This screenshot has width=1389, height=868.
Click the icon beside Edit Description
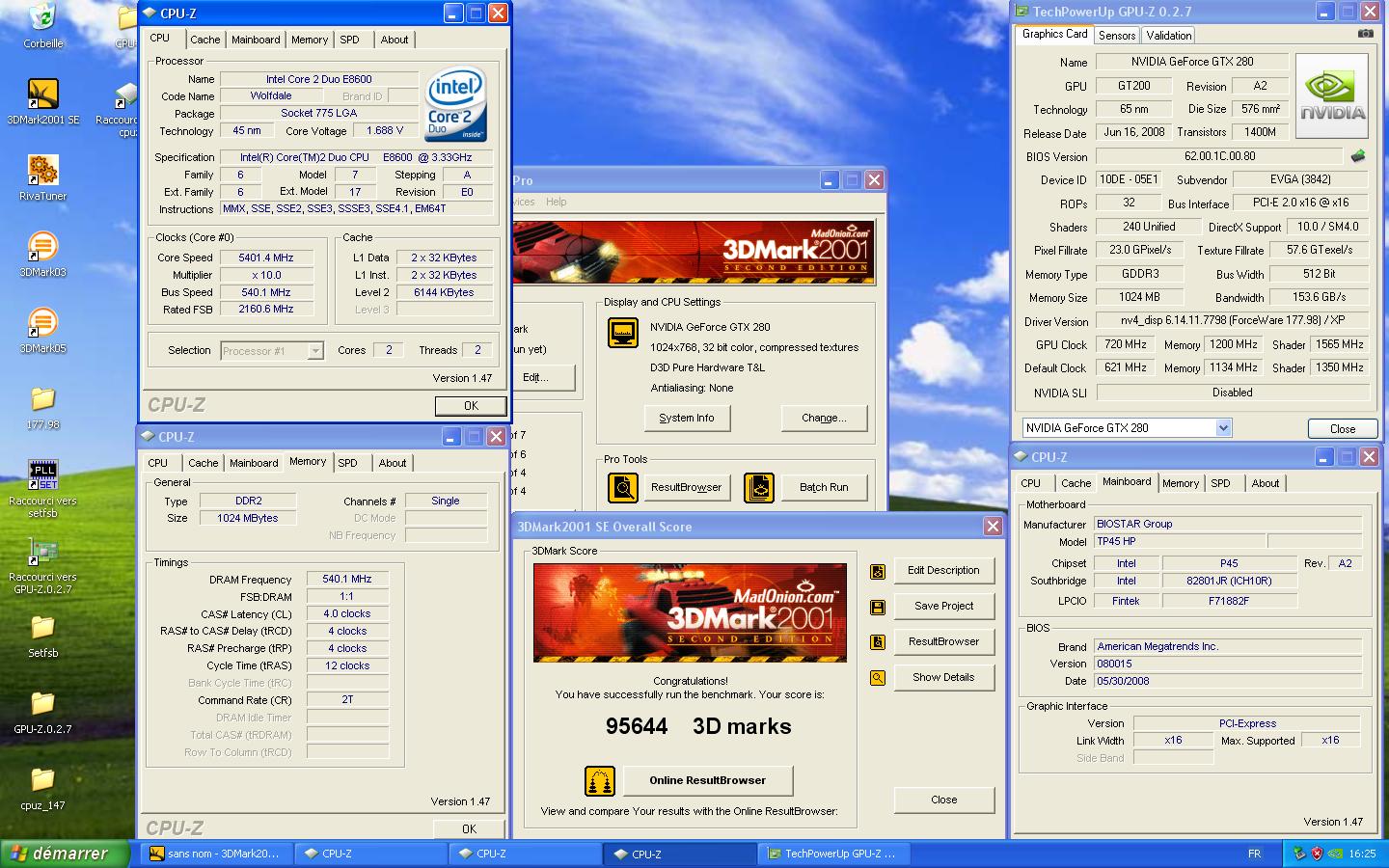click(x=878, y=571)
